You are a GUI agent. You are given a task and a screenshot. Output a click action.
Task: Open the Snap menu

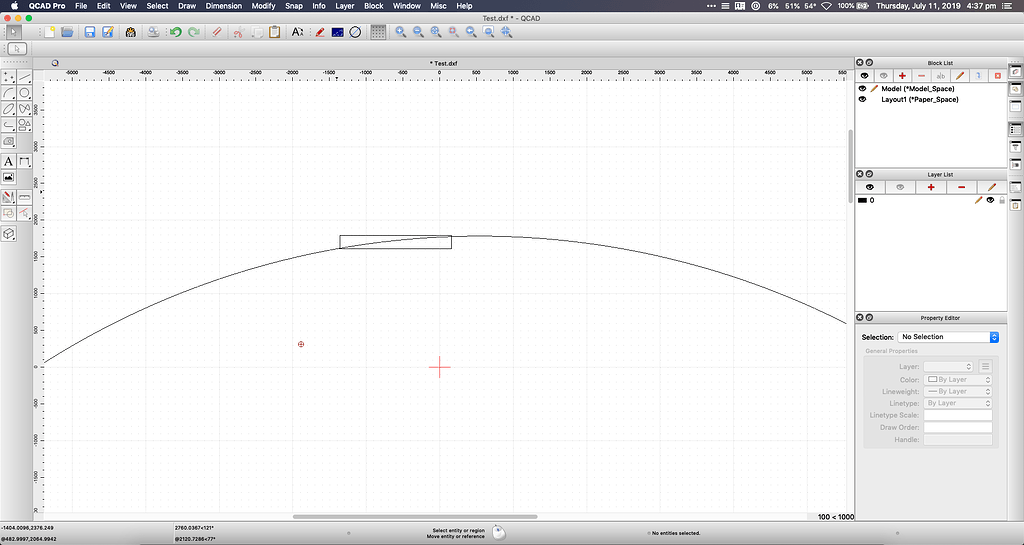(294, 6)
